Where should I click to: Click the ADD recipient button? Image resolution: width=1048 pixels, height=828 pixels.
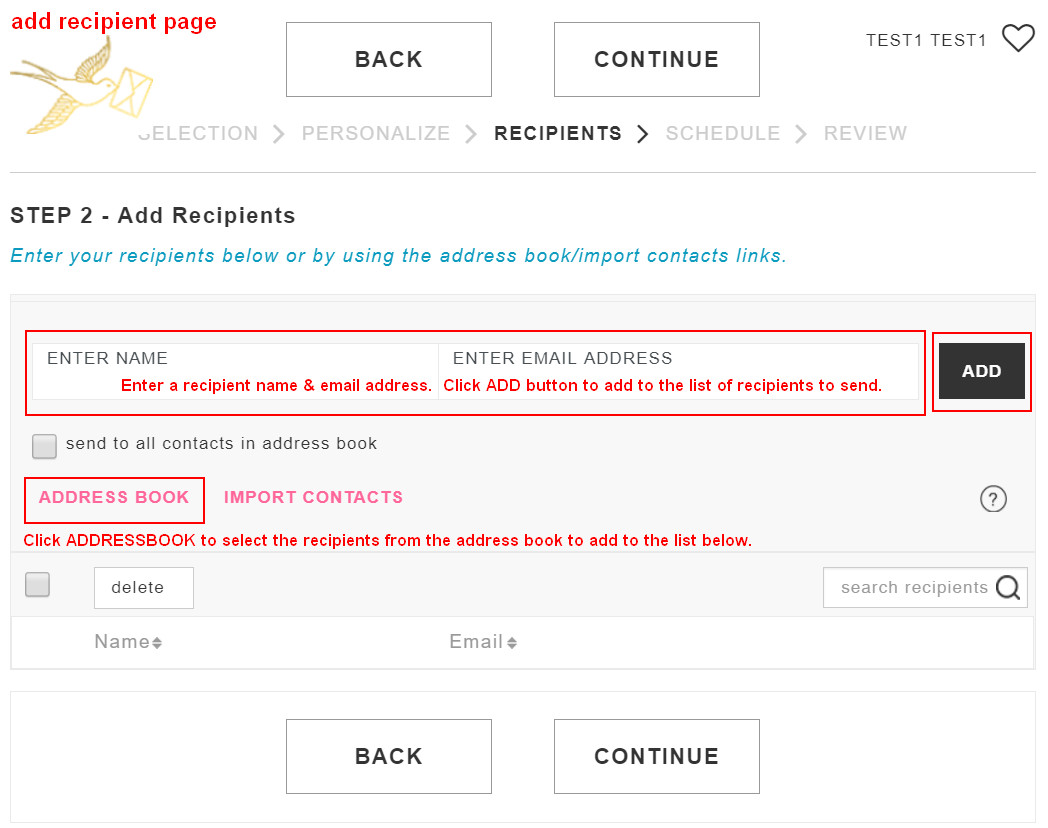981,371
